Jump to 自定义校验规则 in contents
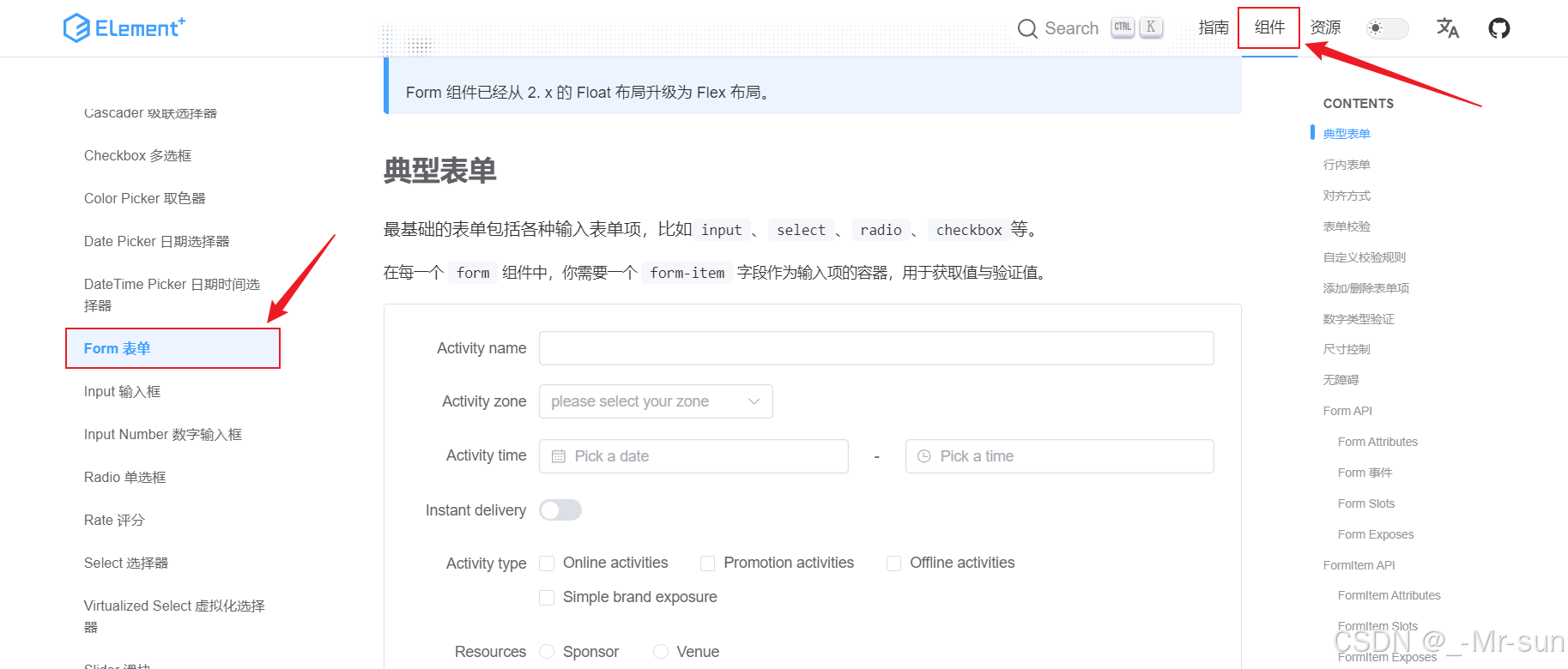 click(x=1365, y=257)
